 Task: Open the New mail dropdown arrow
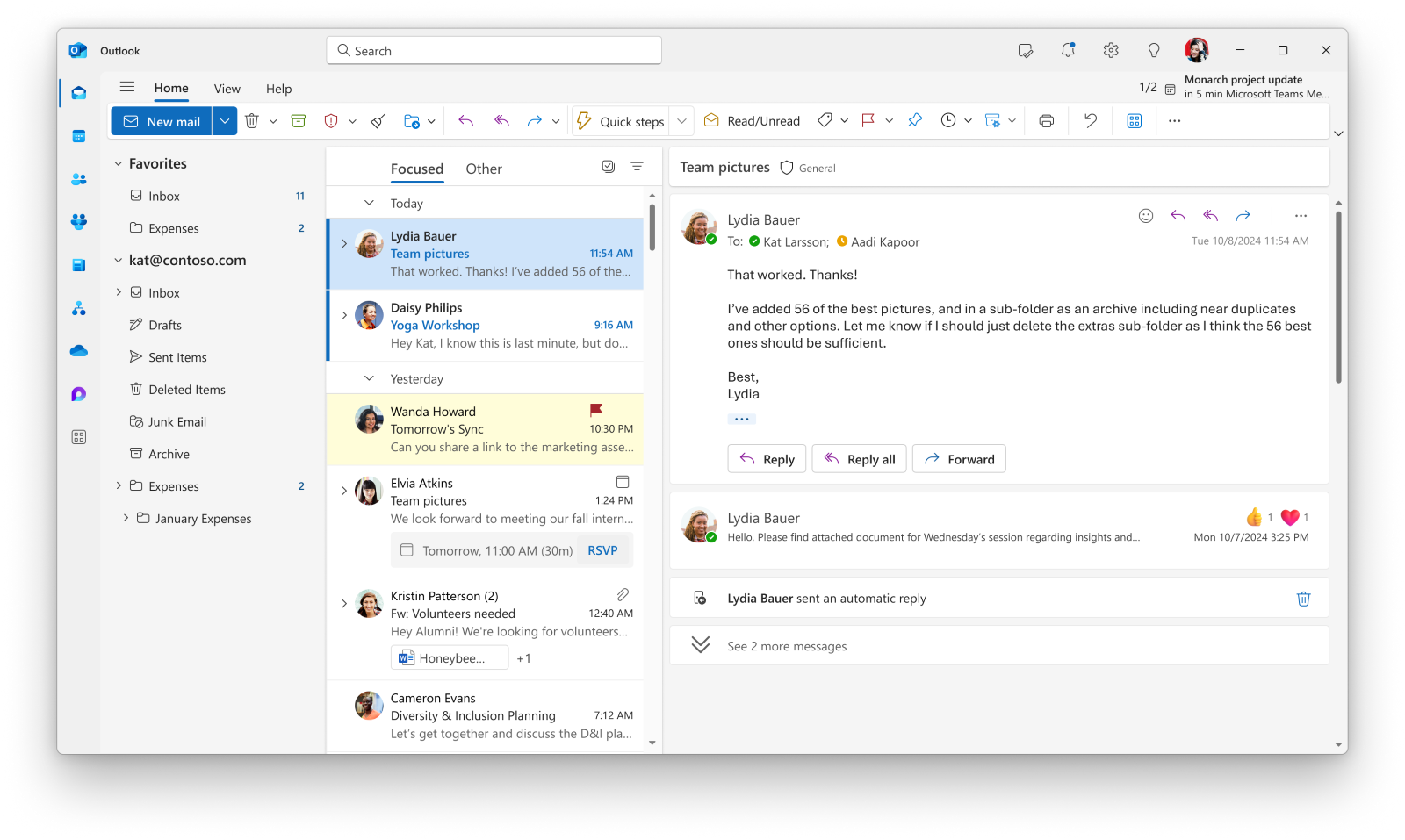[x=225, y=120]
